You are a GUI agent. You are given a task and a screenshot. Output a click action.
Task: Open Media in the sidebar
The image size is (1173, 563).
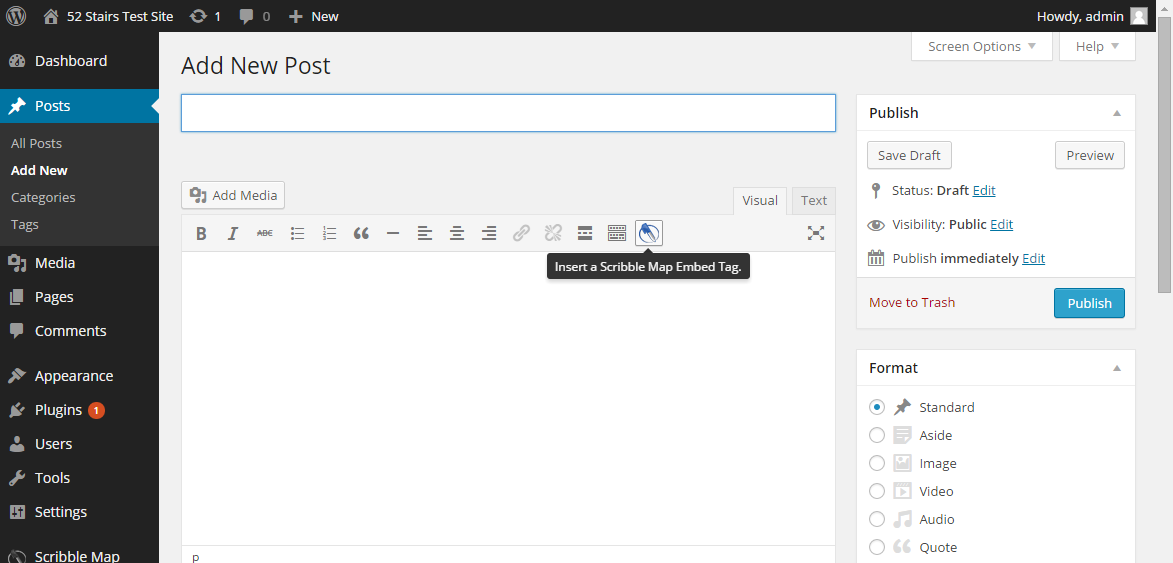point(79,263)
